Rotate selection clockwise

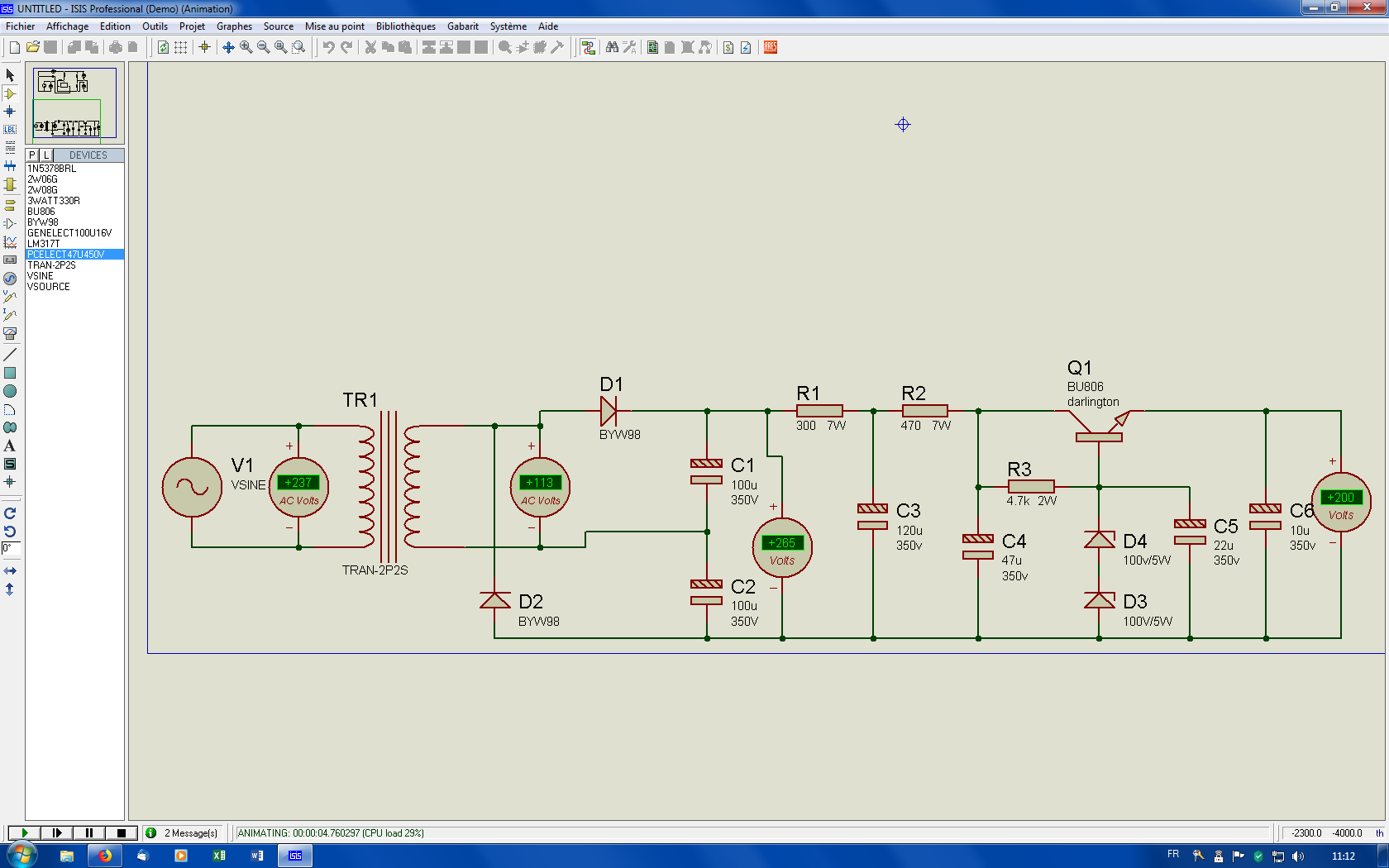(x=10, y=513)
